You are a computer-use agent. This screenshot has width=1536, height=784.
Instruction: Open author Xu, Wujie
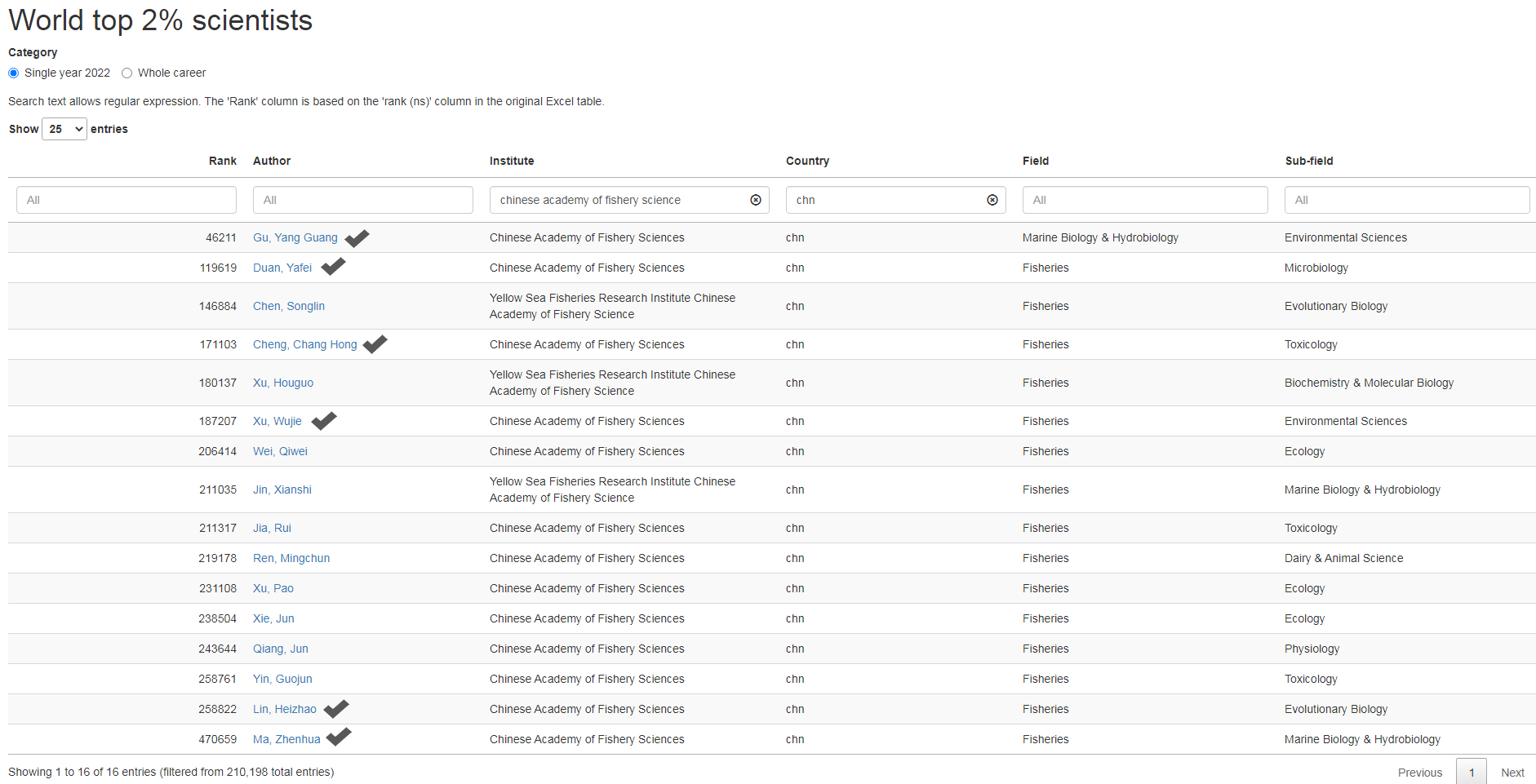click(277, 421)
